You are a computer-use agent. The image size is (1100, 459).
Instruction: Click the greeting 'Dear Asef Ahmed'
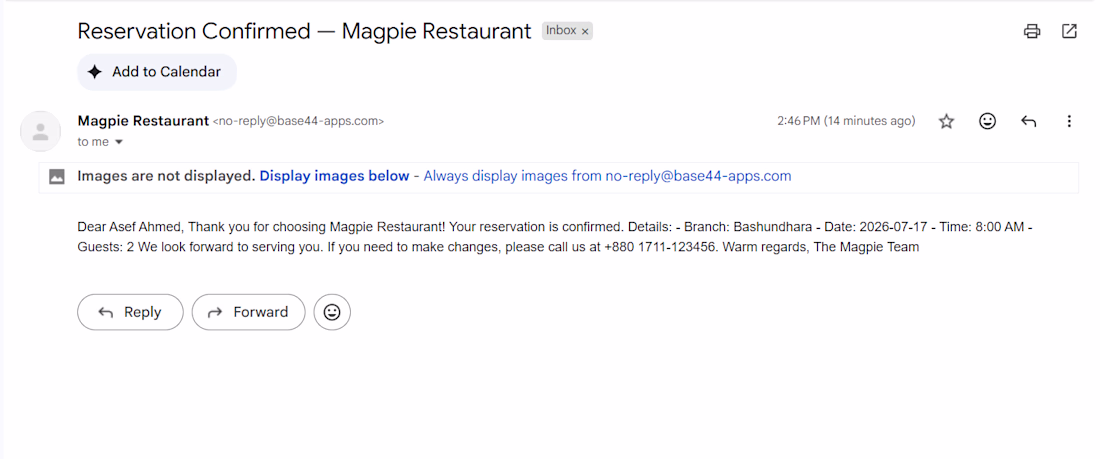(129, 227)
